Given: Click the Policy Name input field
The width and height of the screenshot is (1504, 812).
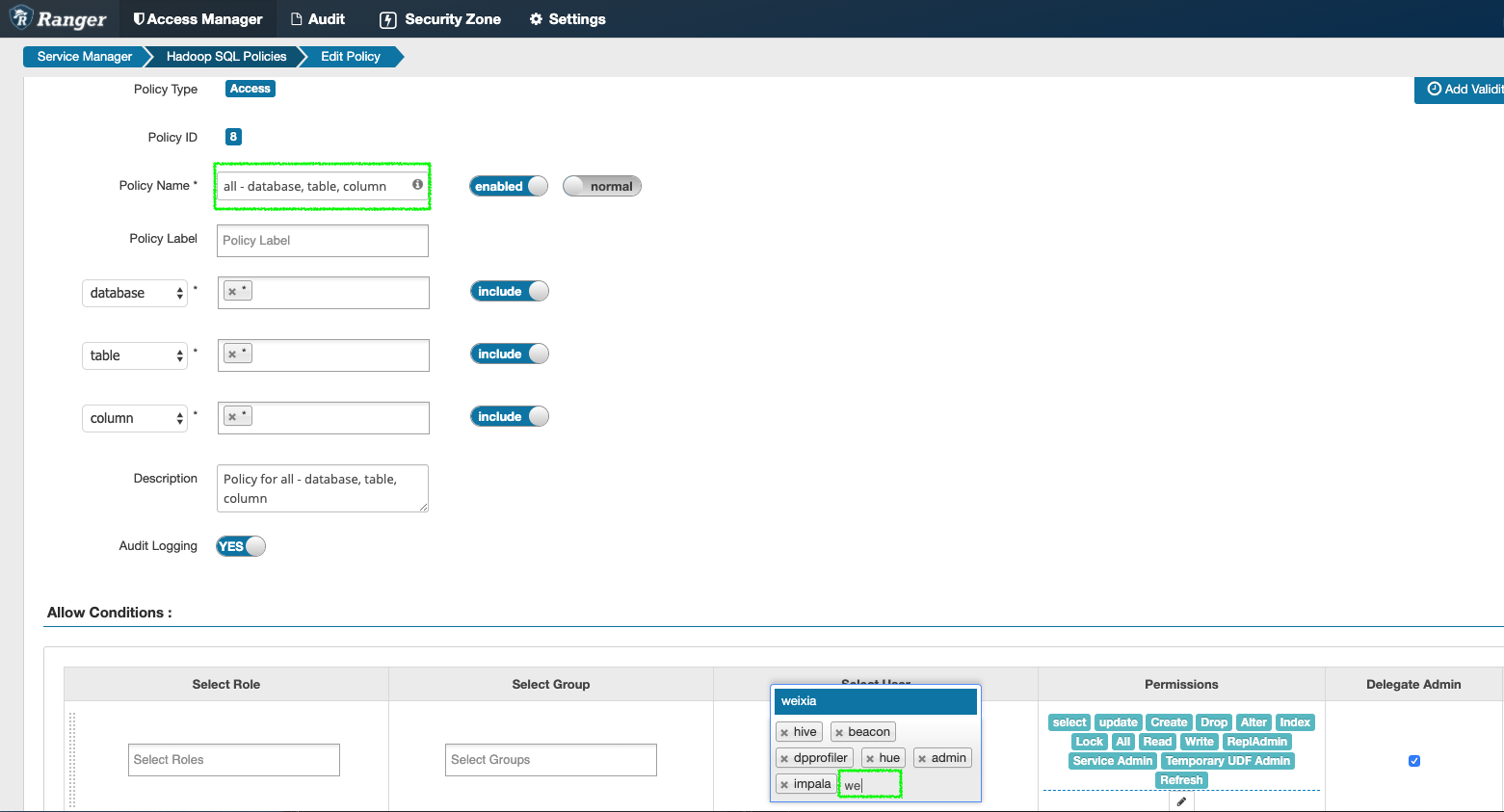Looking at the screenshot, I should click(x=323, y=186).
